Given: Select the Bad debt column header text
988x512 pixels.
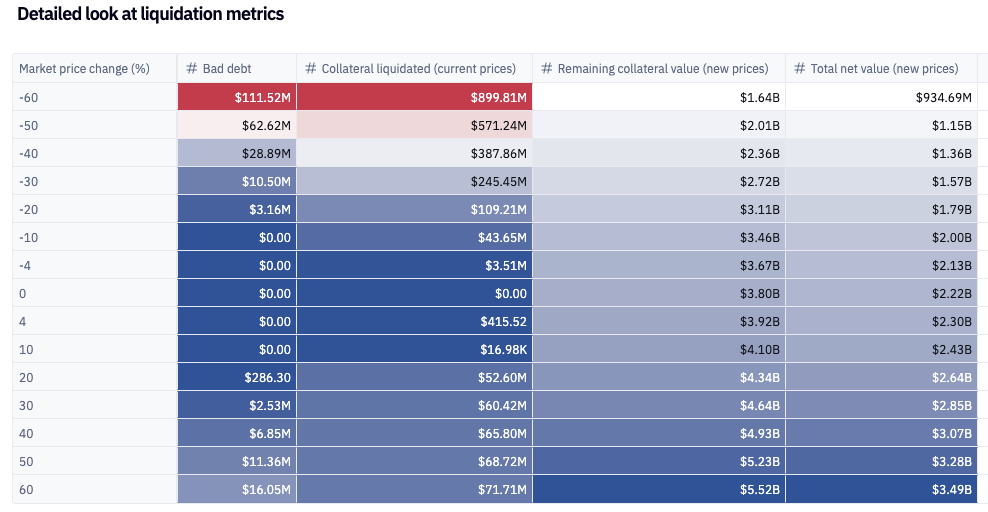Looking at the screenshot, I should tap(227, 69).
